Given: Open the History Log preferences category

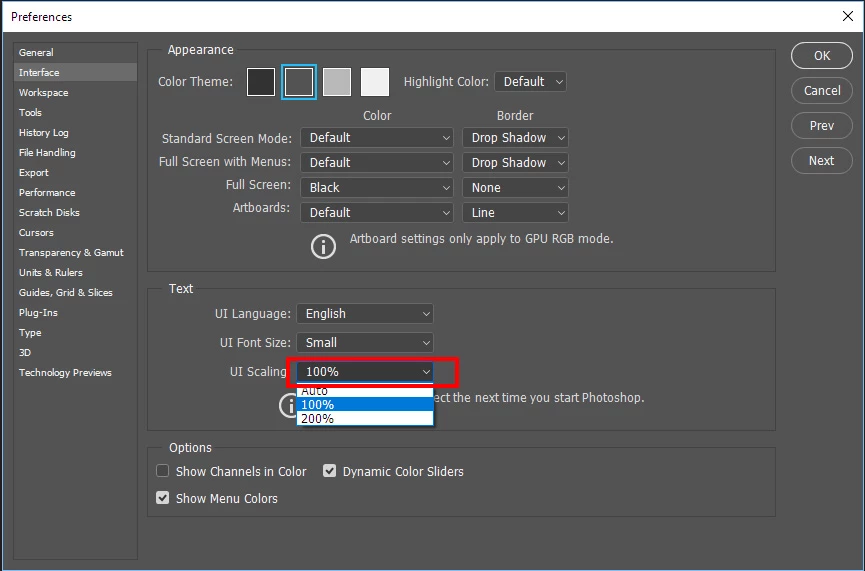Looking at the screenshot, I should click(x=75, y=132).
